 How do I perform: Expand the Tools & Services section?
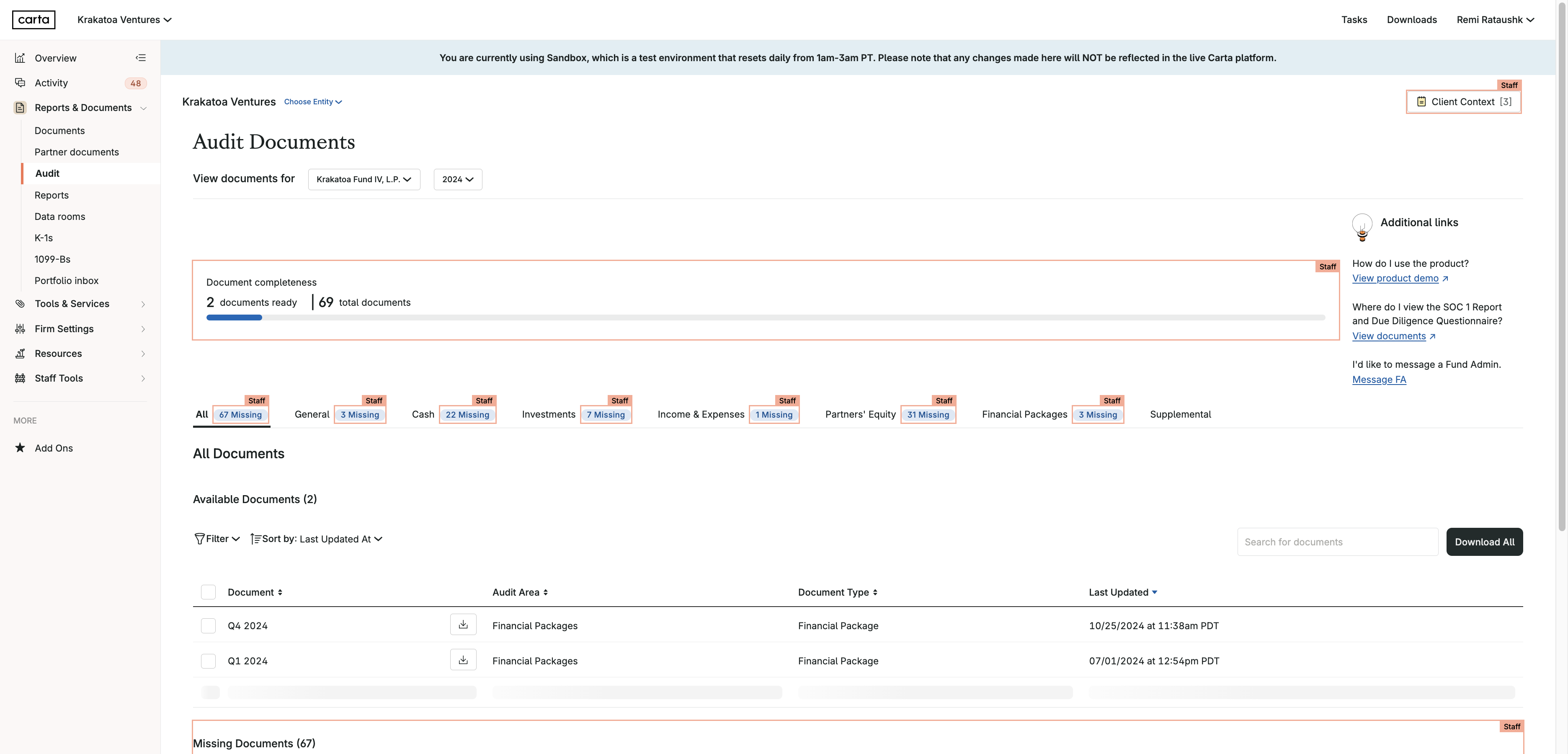coord(144,304)
